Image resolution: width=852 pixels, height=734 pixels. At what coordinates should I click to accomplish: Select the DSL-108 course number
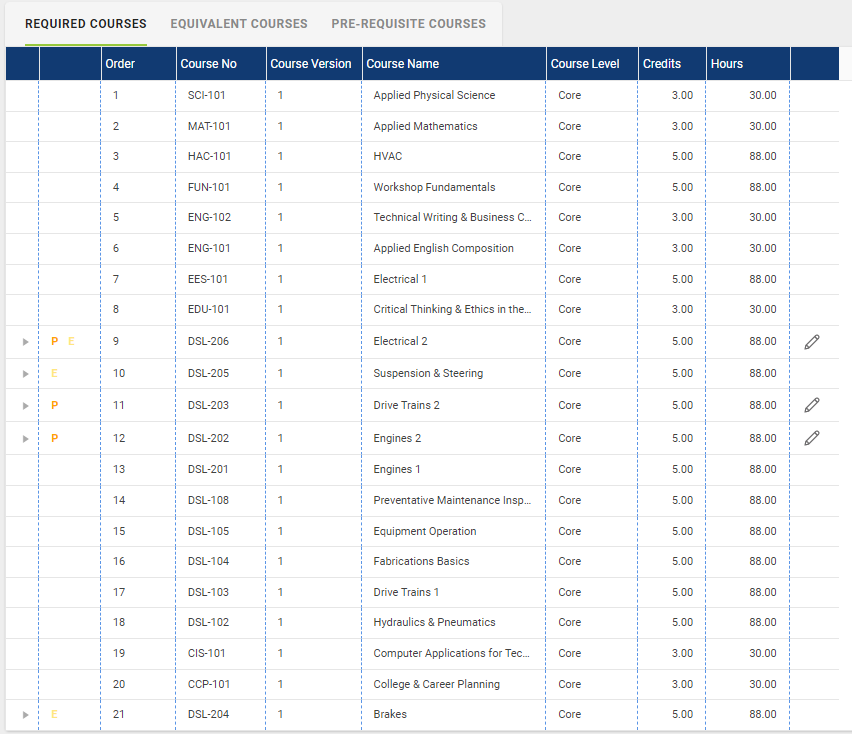[208, 500]
